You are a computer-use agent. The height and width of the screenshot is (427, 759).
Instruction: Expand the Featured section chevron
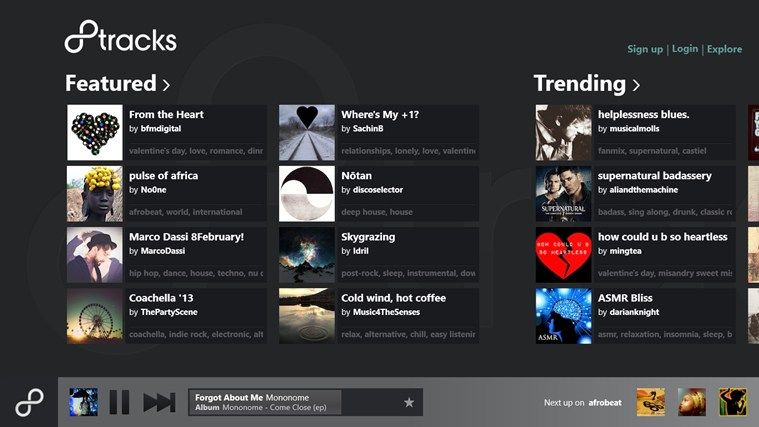166,85
